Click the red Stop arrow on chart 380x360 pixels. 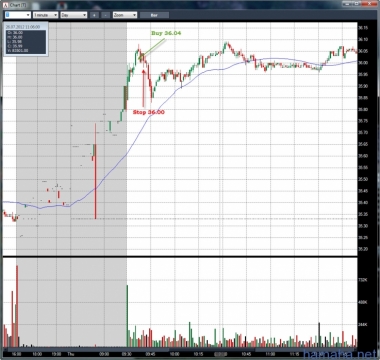(144, 87)
